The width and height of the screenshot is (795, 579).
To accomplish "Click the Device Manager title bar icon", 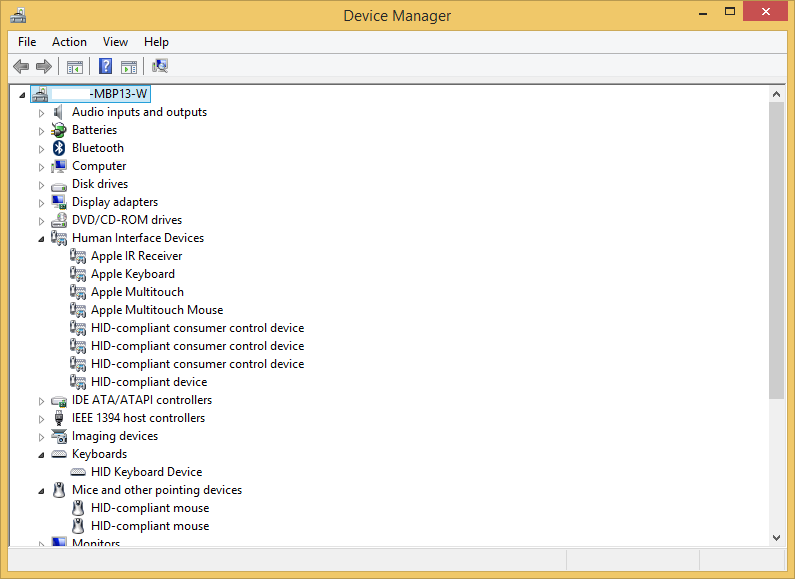I will point(18,15).
